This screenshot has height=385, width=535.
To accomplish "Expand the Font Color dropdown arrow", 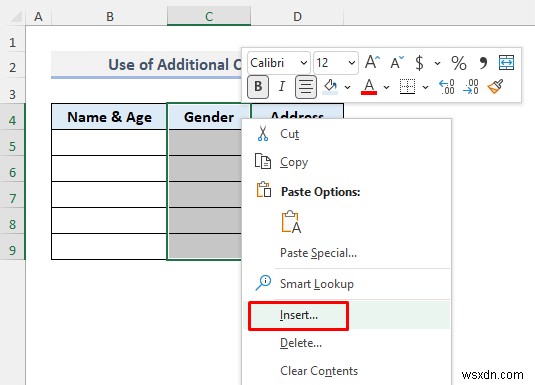I will click(x=386, y=87).
